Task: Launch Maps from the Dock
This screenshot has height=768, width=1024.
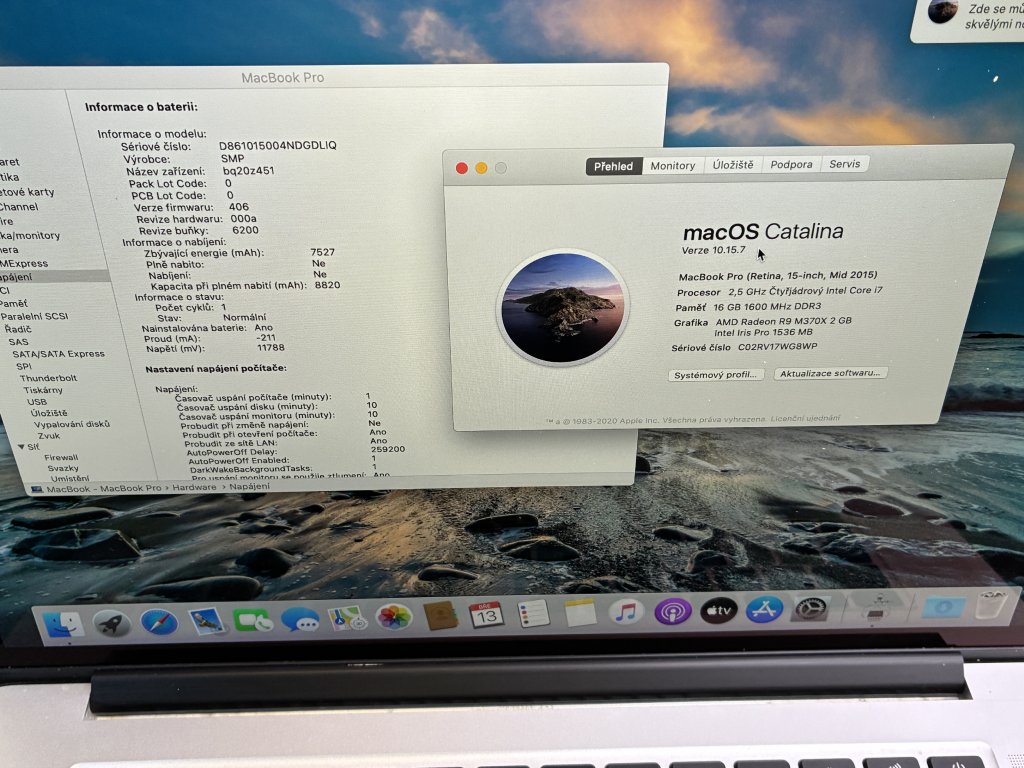Action: click(x=347, y=618)
